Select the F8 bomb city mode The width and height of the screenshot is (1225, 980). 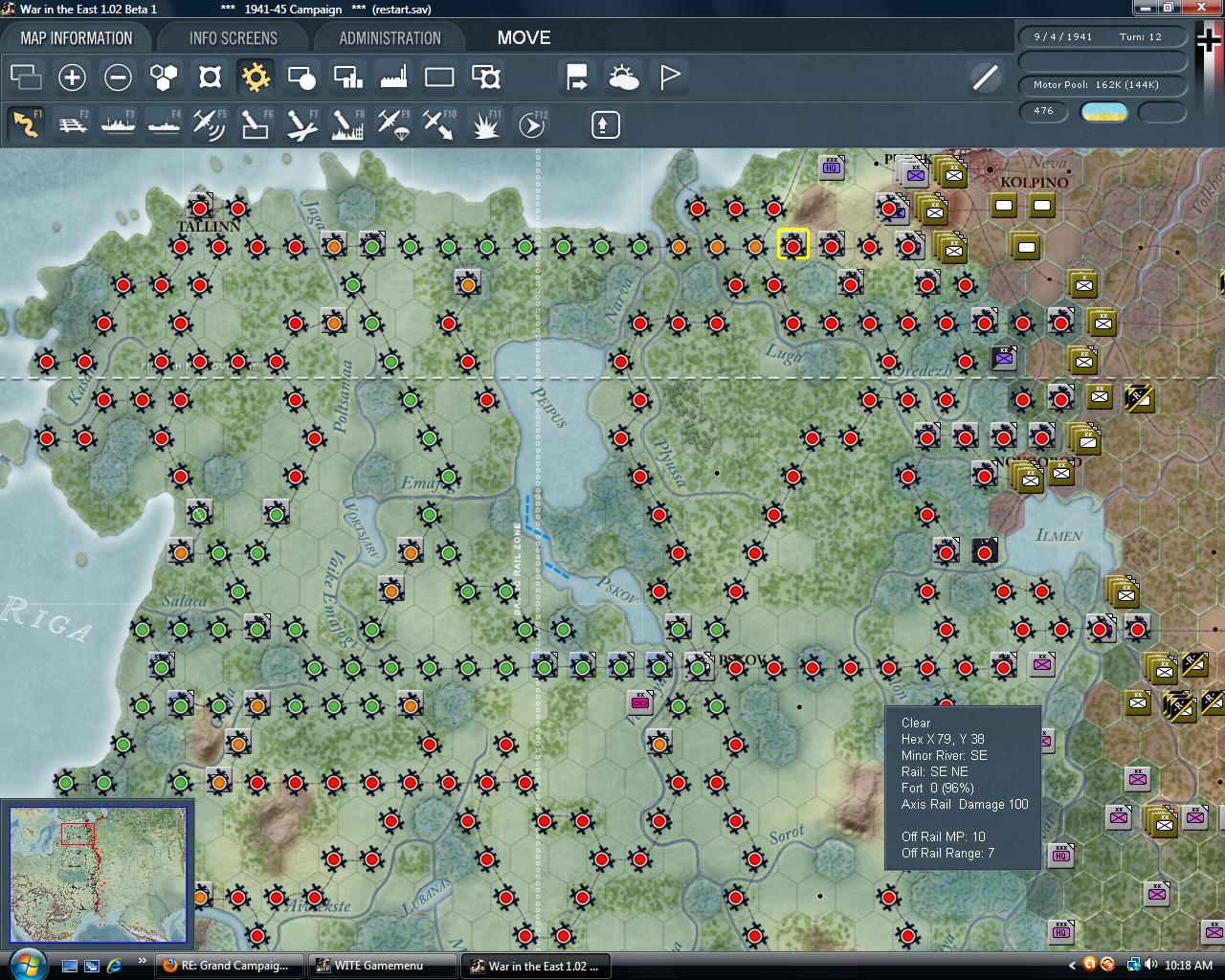pos(347,124)
